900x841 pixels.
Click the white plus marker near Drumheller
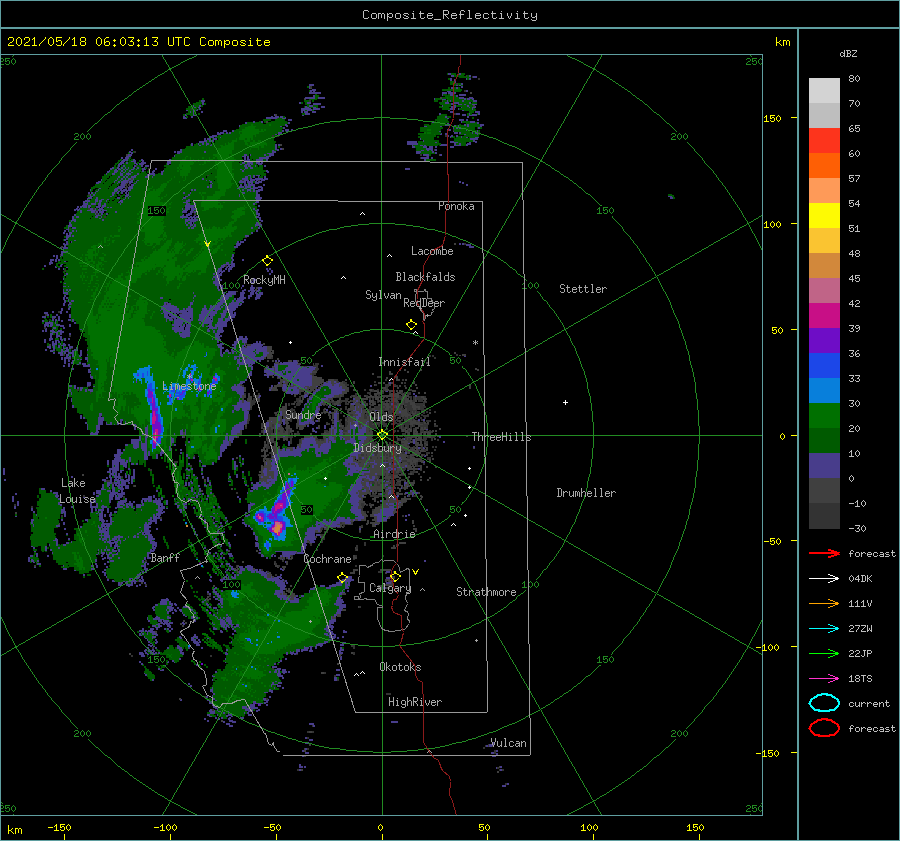(565, 402)
